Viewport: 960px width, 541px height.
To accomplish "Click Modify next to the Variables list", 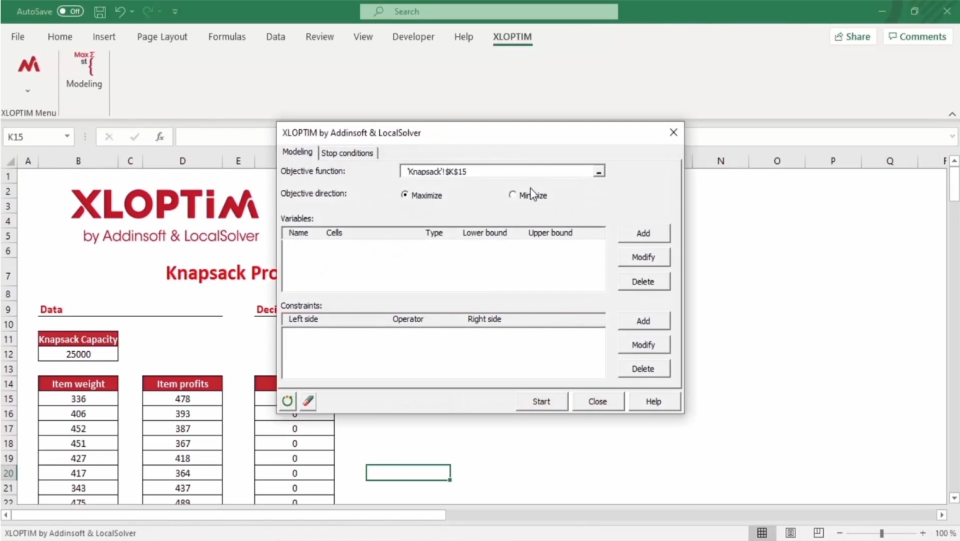I will [643, 257].
